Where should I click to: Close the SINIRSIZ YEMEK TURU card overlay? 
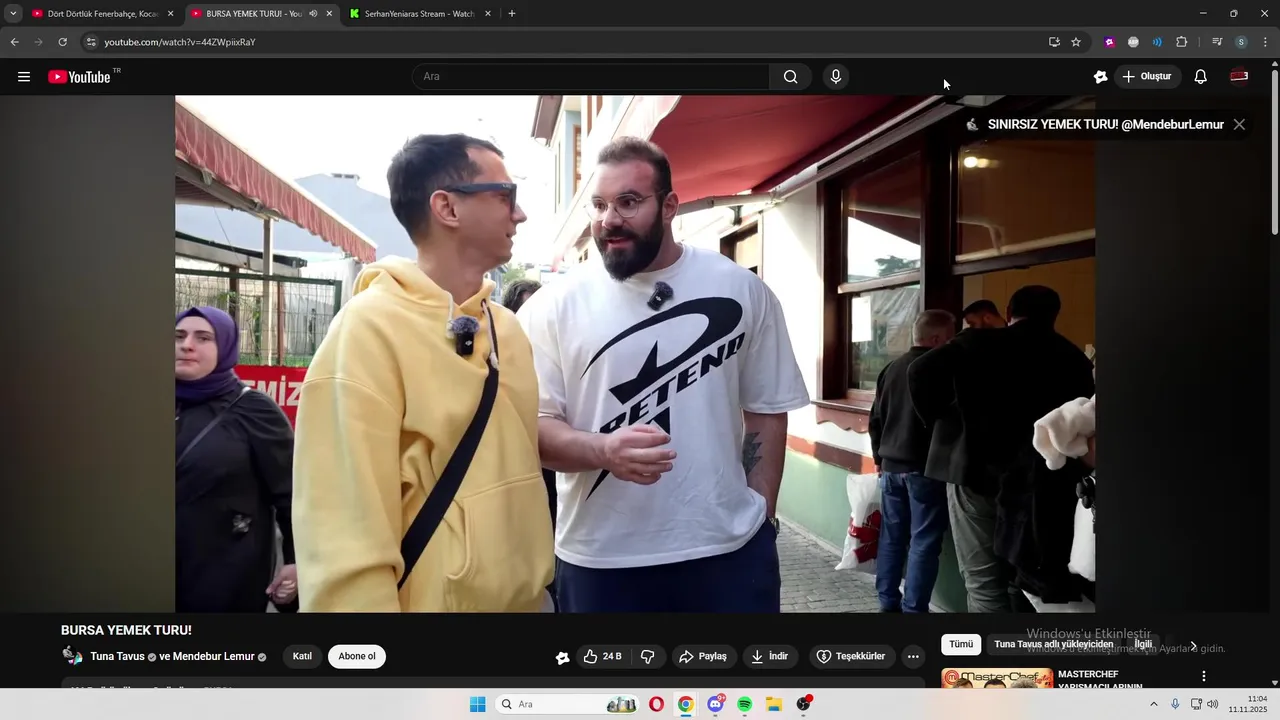tap(1239, 125)
